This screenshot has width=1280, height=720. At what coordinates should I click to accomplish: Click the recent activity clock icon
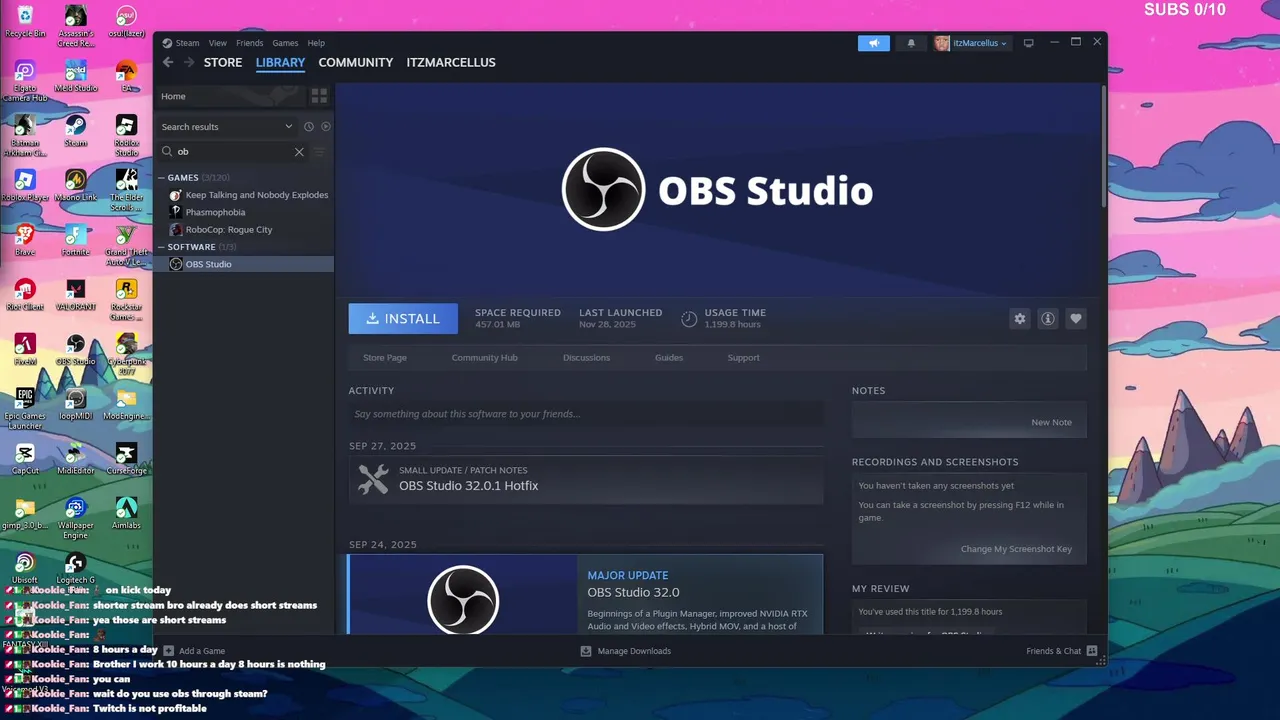pyautogui.click(x=309, y=127)
